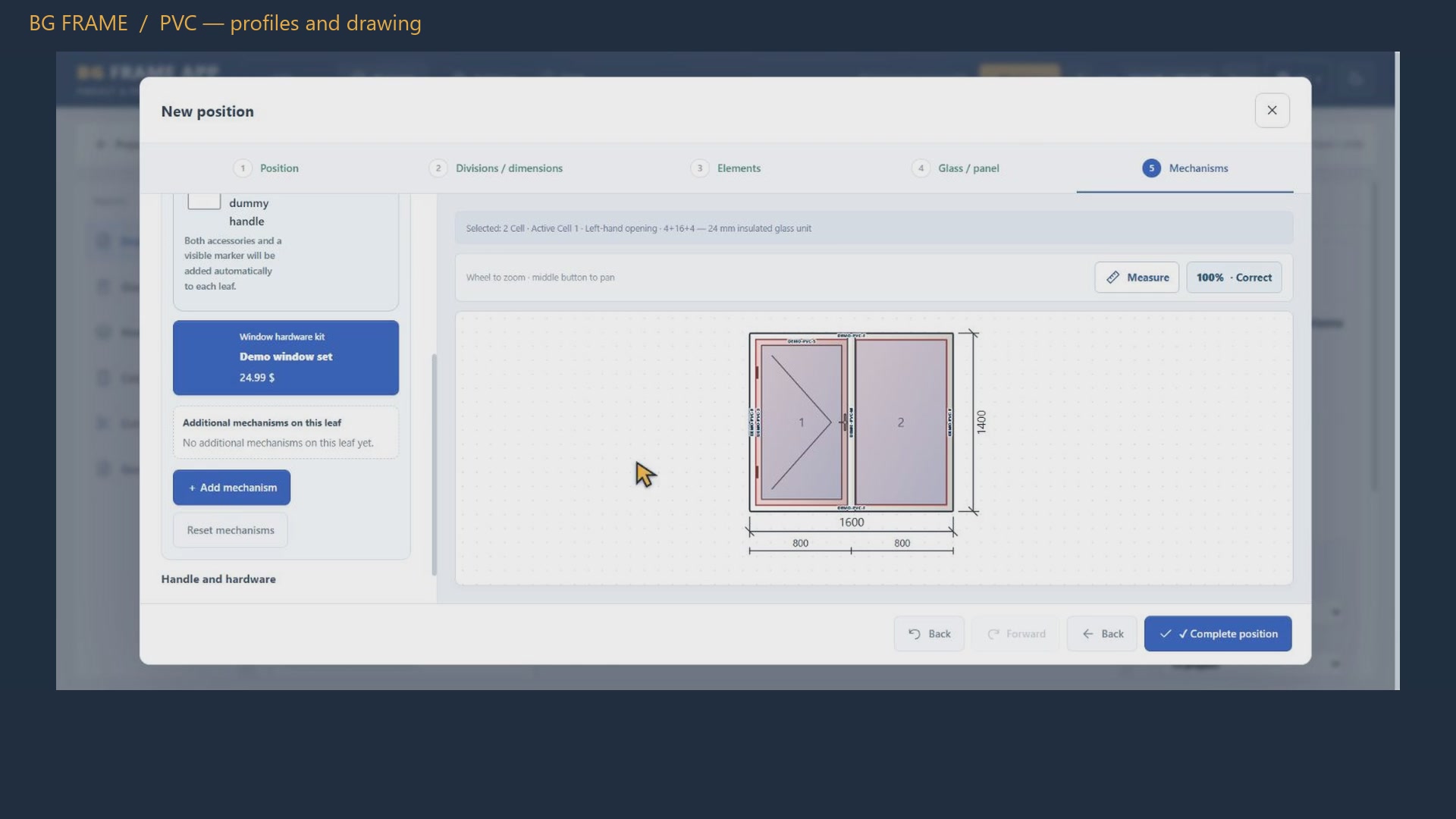Expand the Handle and hardware section
Screen dimensions: 1456x819
click(218, 579)
